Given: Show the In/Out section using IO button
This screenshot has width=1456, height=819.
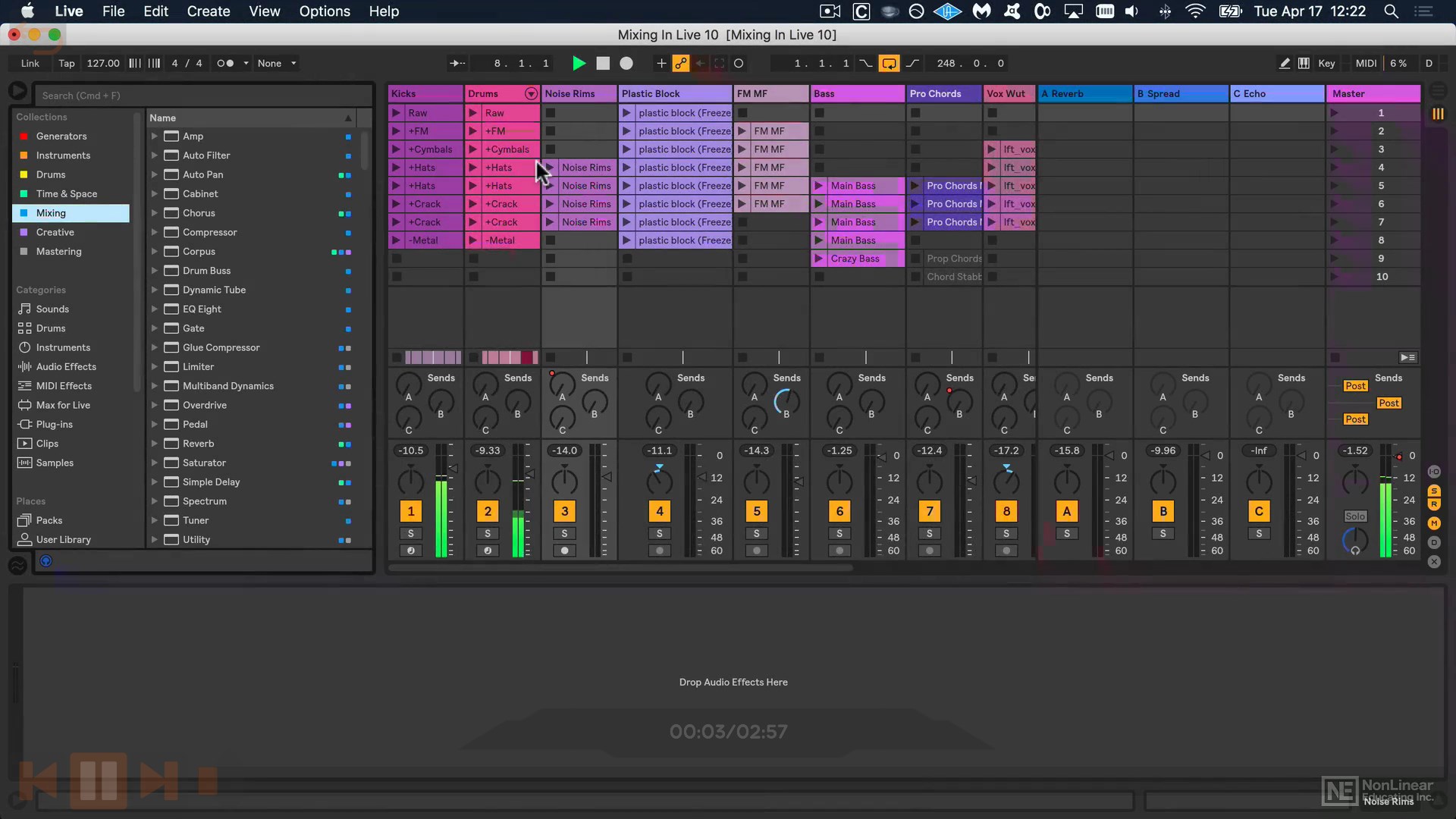Looking at the screenshot, I should point(1434,472).
